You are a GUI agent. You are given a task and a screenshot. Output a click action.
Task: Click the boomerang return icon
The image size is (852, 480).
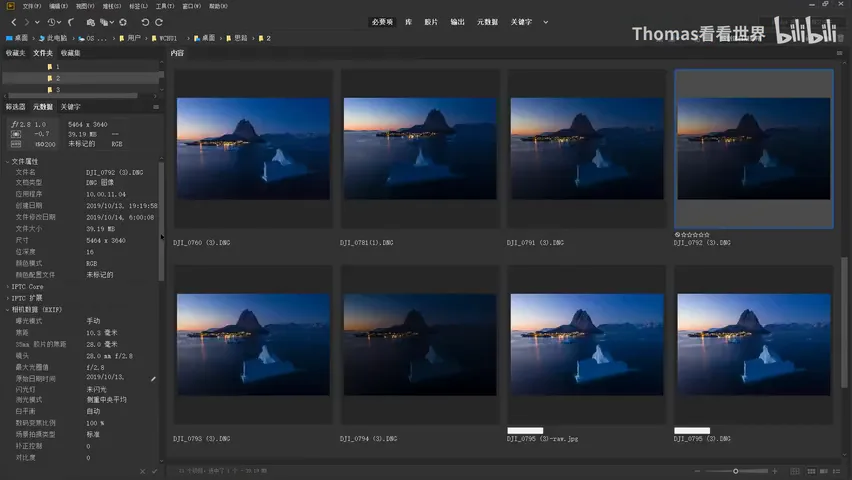(71, 22)
